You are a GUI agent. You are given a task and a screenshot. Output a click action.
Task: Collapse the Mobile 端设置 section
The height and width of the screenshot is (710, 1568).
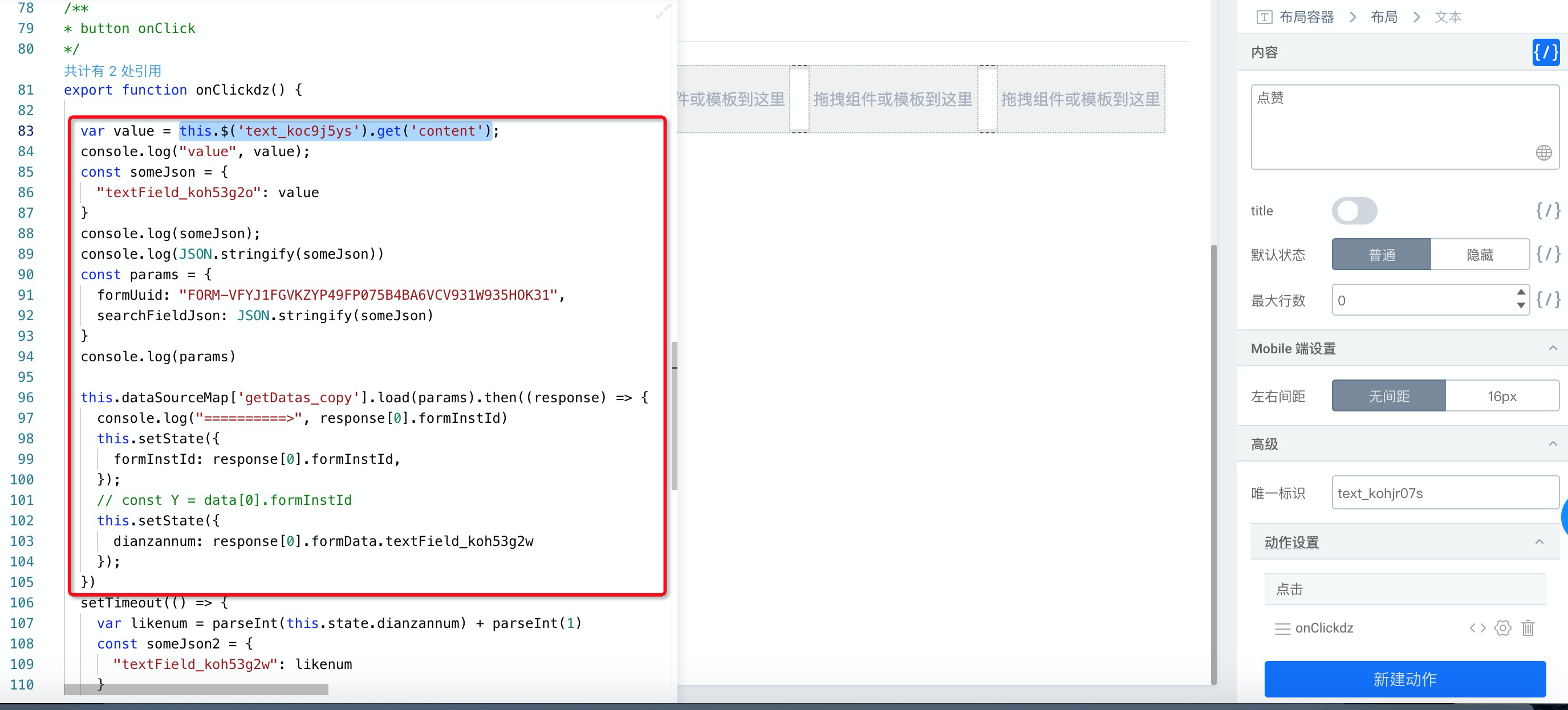coord(1552,349)
